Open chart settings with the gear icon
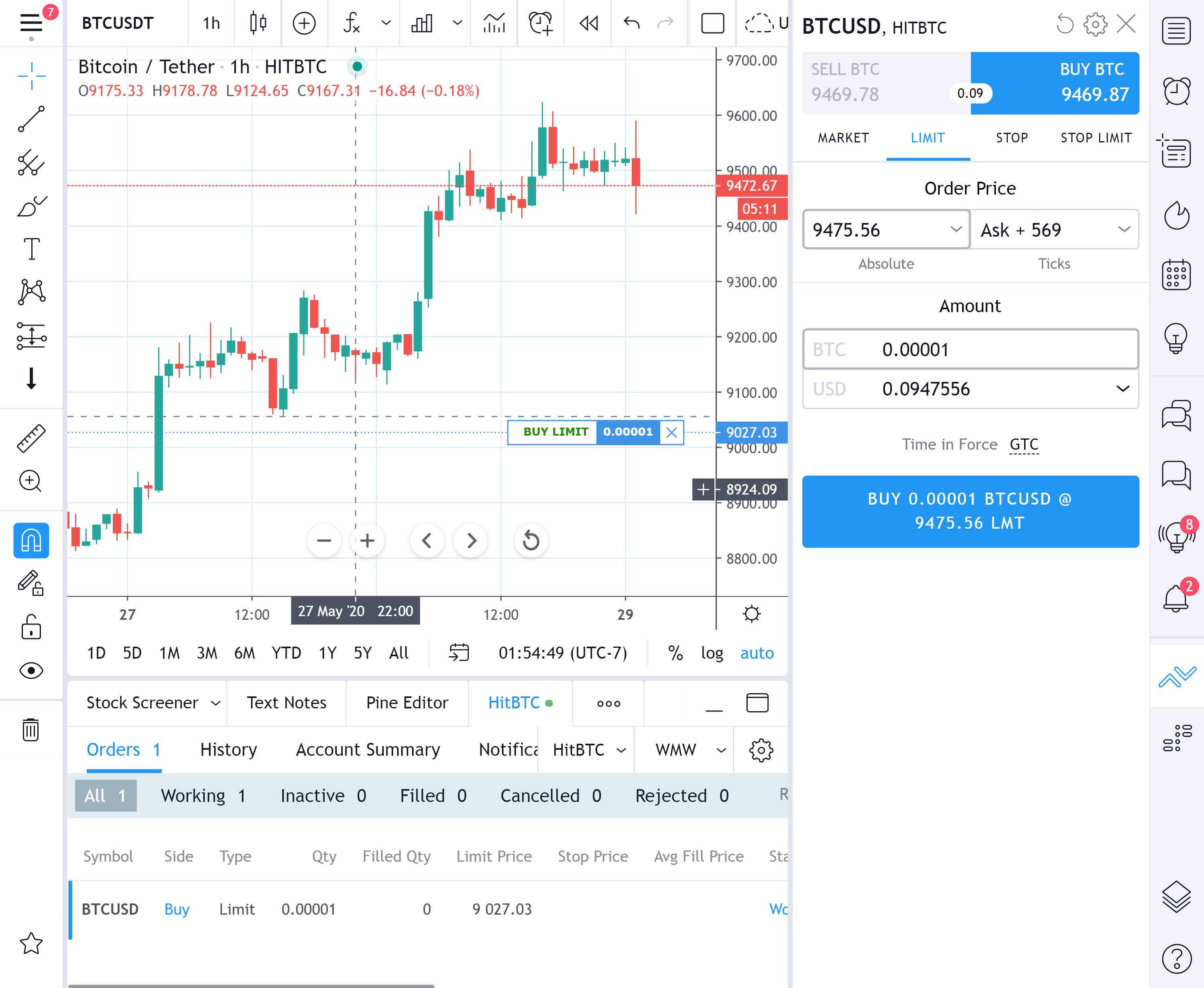 tap(752, 613)
